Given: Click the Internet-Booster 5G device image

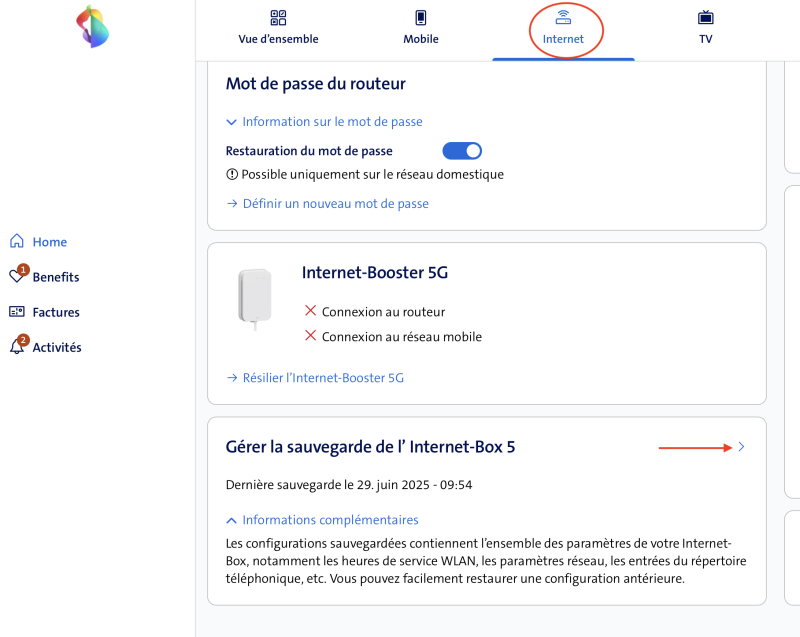Looking at the screenshot, I should point(251,297).
